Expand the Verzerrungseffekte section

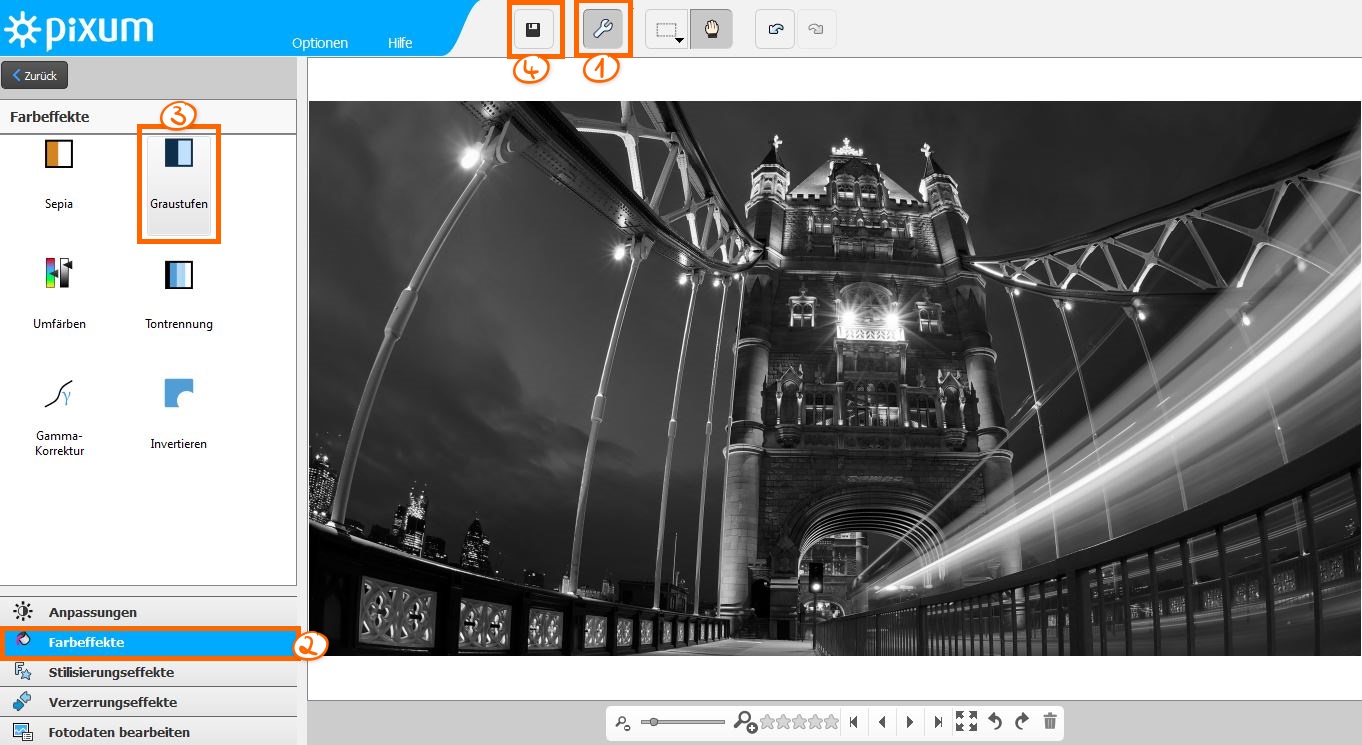pos(113,702)
